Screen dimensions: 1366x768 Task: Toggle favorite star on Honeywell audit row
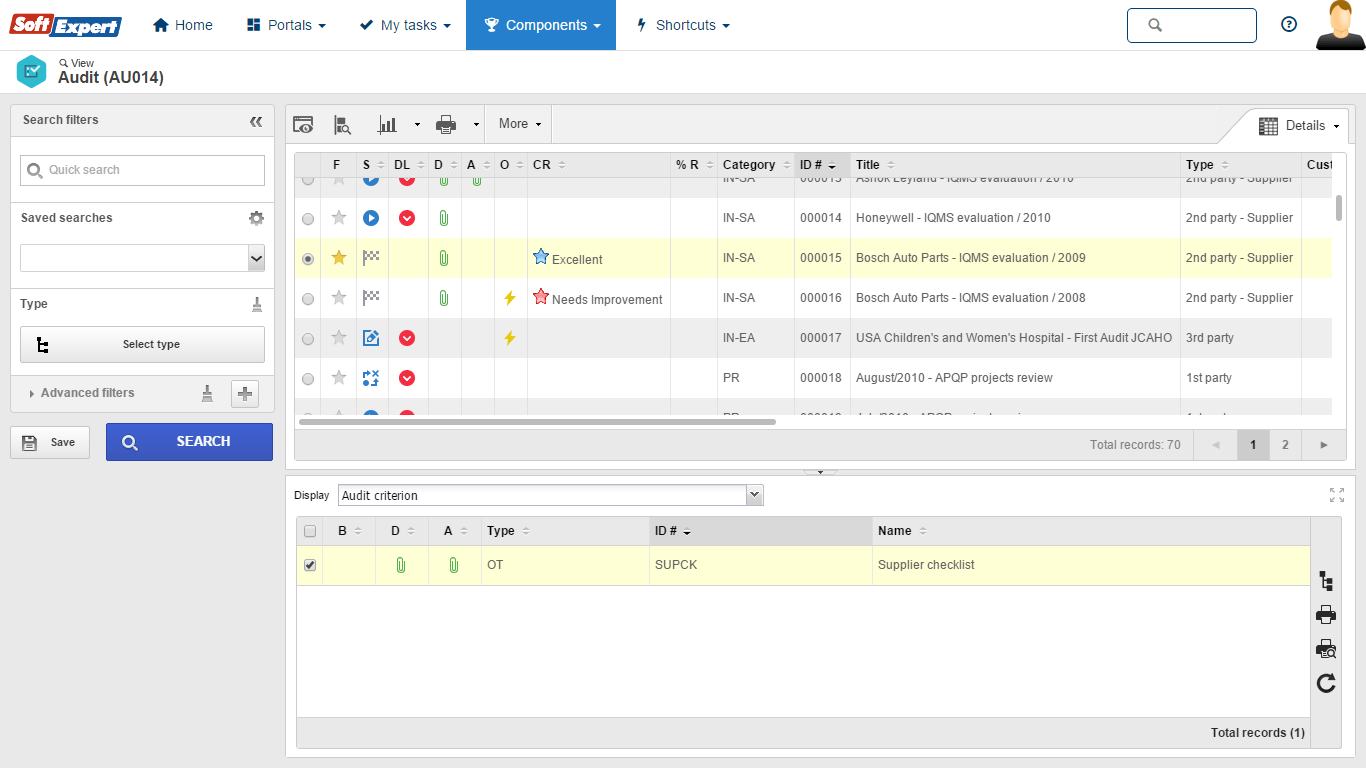[339, 217]
